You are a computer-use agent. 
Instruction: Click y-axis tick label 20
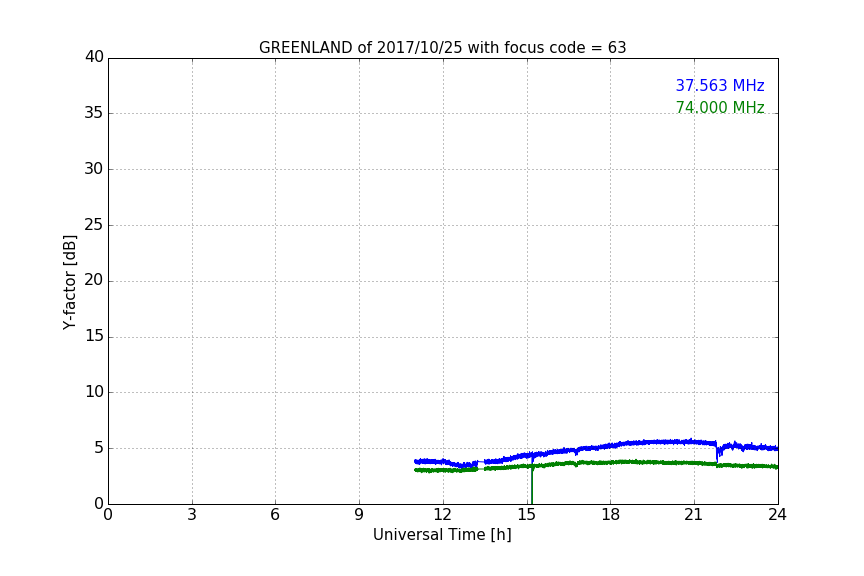click(x=94, y=280)
